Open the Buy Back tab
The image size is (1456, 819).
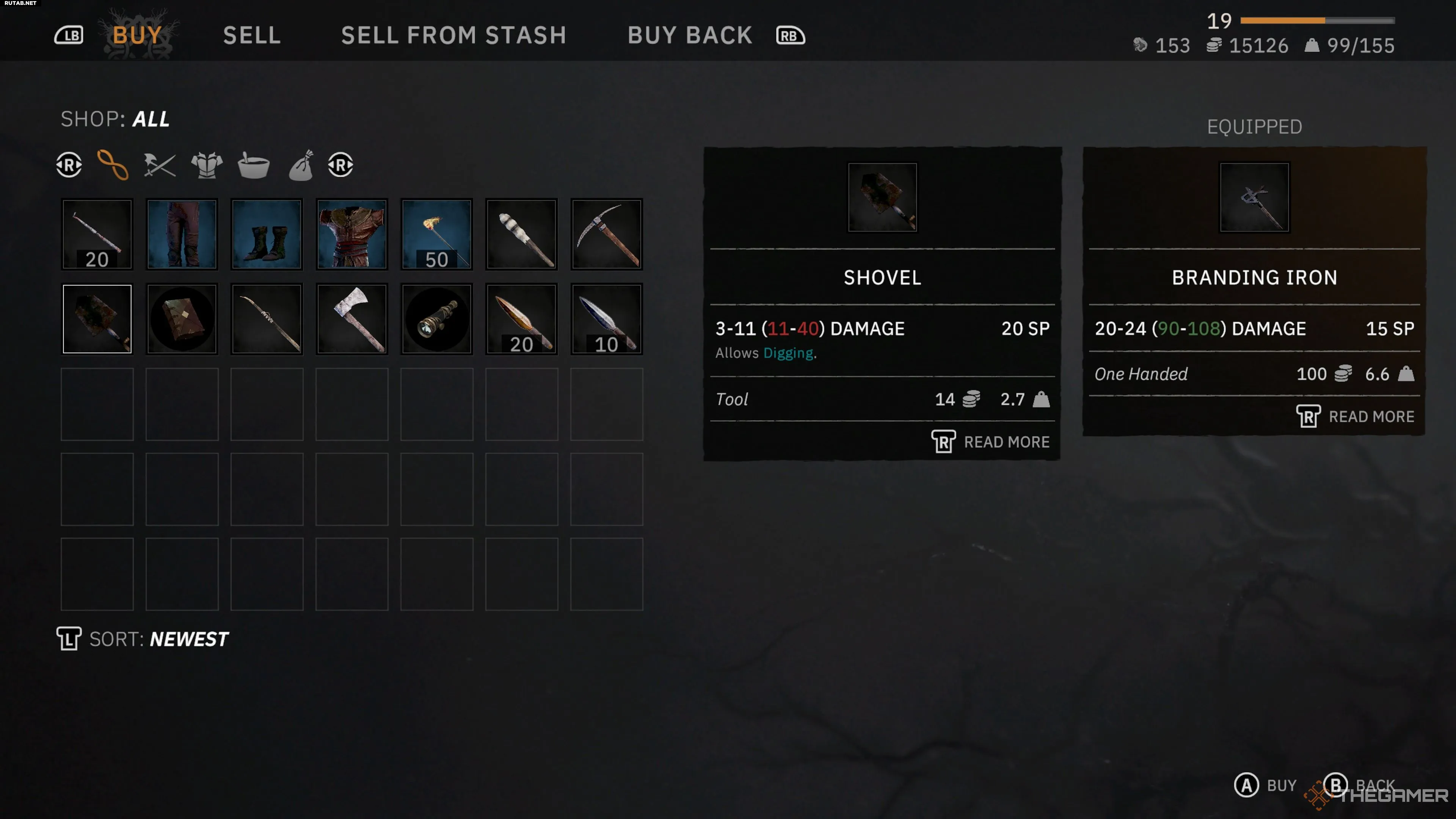click(690, 36)
